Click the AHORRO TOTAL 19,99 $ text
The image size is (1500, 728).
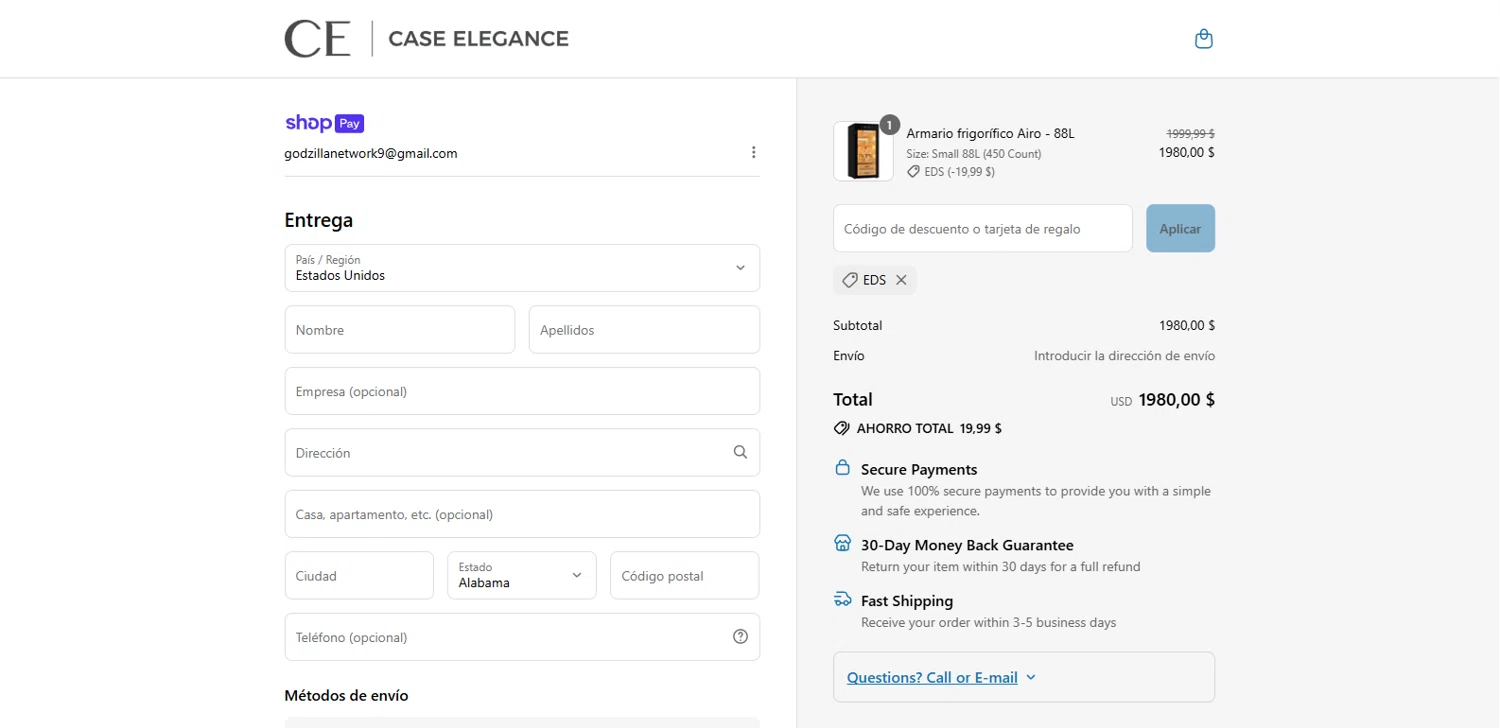(929, 428)
